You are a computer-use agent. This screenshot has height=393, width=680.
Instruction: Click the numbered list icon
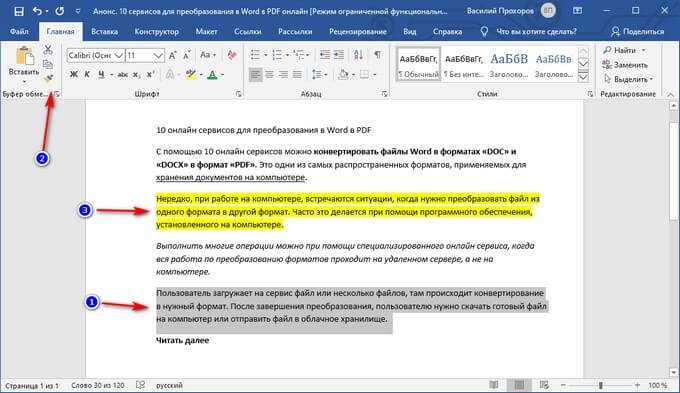click(x=277, y=55)
